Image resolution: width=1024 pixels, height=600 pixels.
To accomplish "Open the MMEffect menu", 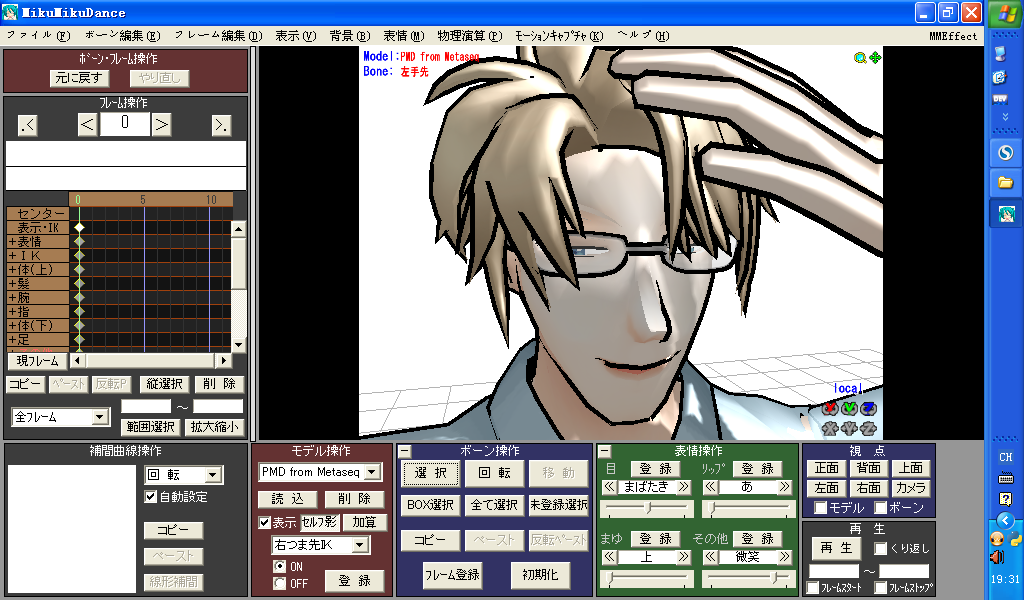I will click(953, 36).
